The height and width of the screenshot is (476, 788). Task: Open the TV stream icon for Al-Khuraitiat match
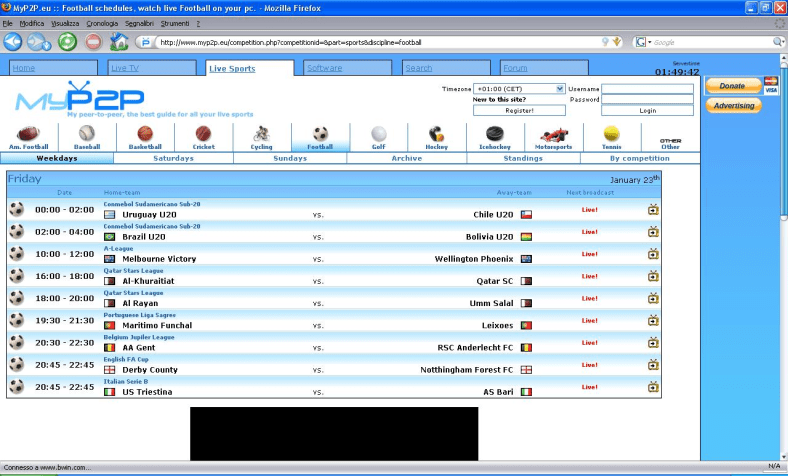[653, 276]
